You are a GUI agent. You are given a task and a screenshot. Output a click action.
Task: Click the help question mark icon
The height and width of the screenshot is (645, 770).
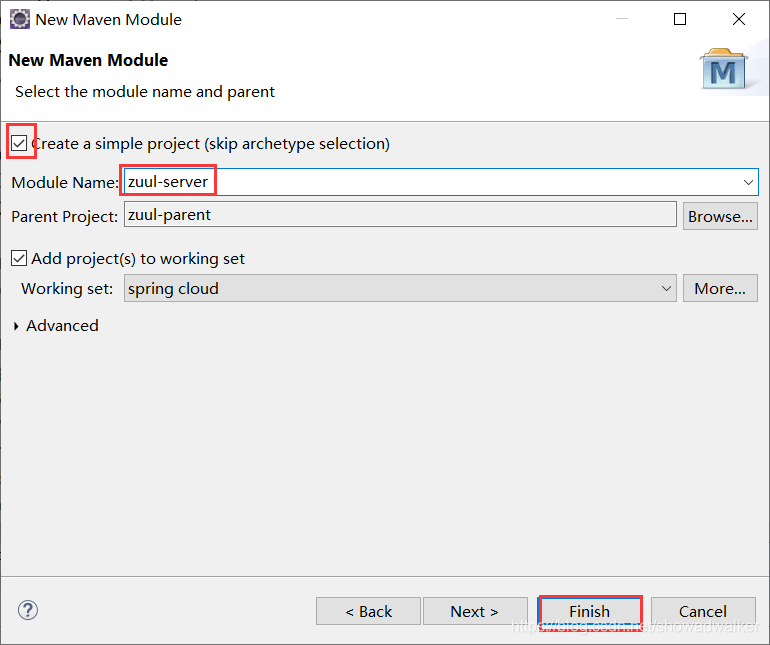[x=28, y=611]
